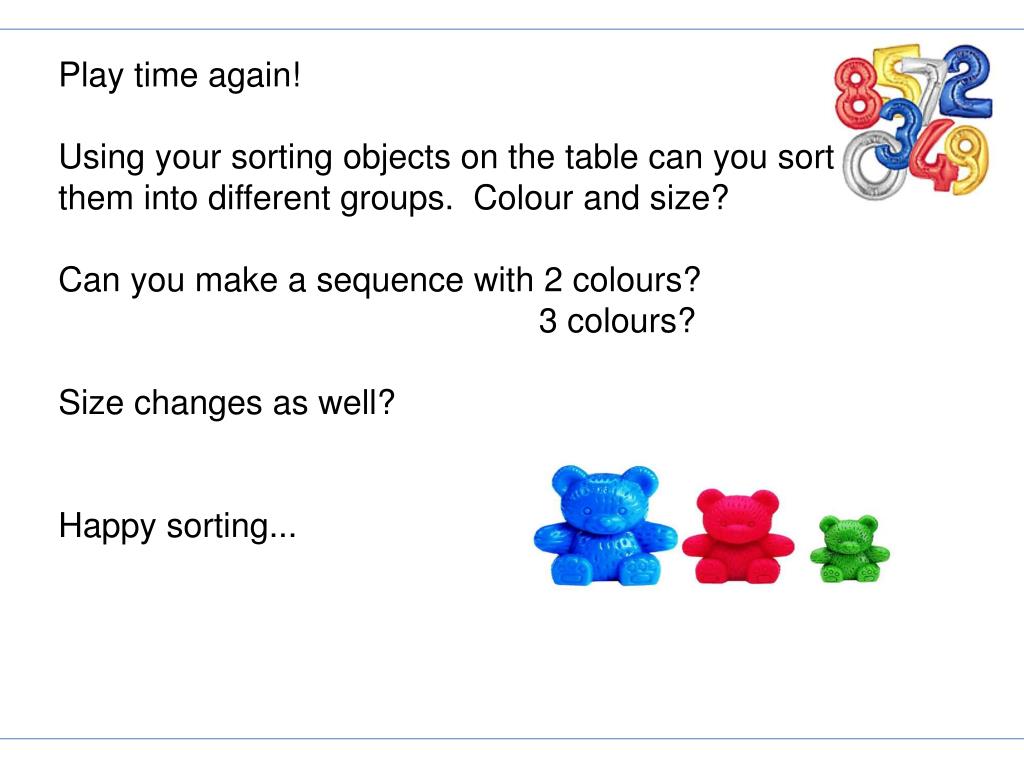Click the 'Happy sorting...' text

(x=178, y=526)
